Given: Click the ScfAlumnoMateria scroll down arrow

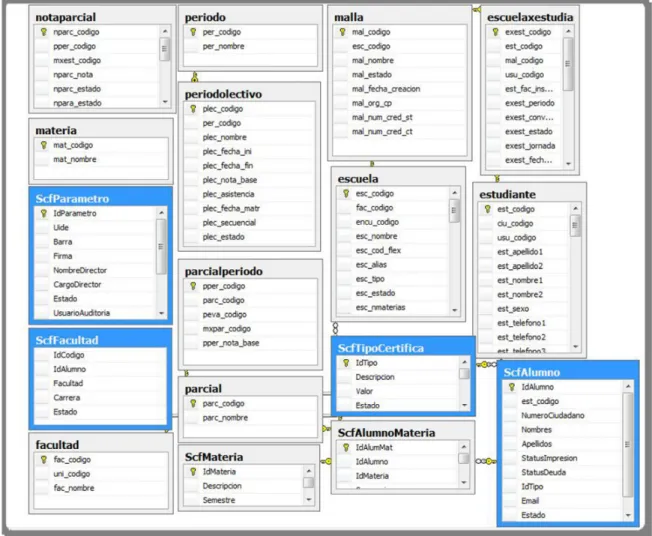Looking at the screenshot, I should tap(464, 483).
